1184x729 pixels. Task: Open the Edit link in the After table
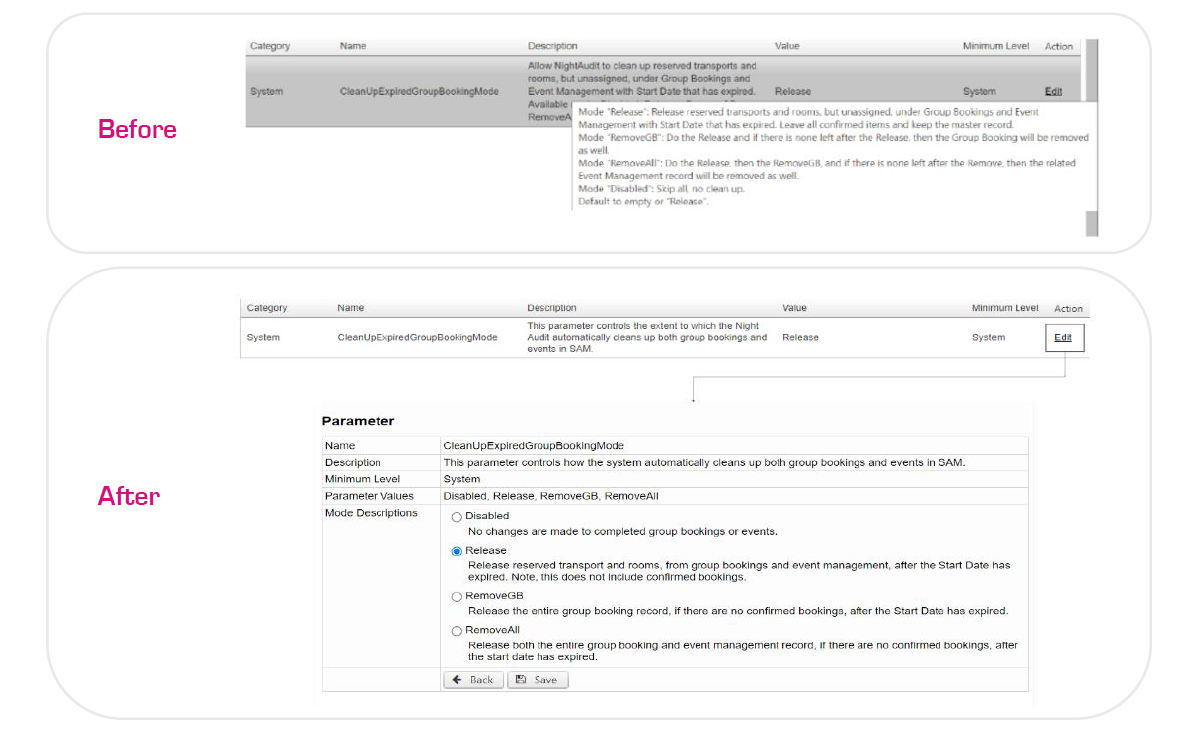coord(1063,338)
